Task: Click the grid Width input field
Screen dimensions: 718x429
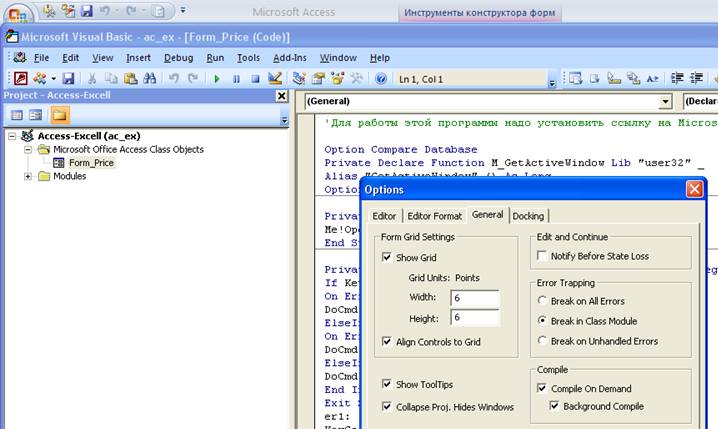Action: pos(475,298)
